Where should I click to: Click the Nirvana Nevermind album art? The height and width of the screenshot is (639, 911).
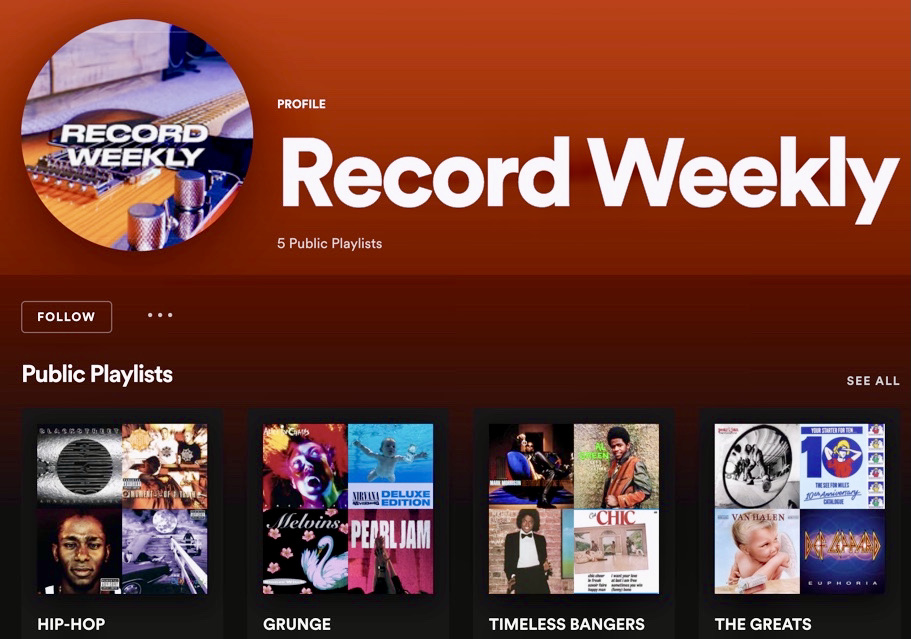pyautogui.click(x=391, y=466)
